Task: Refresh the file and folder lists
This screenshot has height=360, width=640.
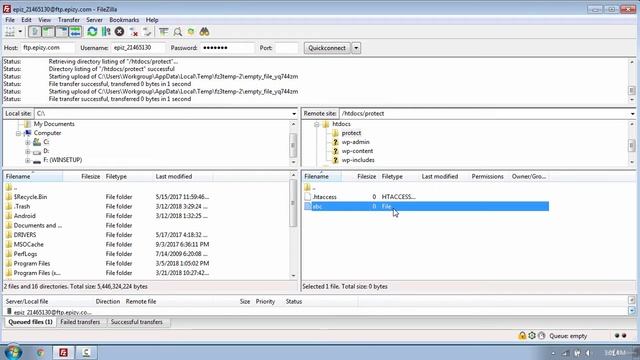Action: (x=92, y=32)
